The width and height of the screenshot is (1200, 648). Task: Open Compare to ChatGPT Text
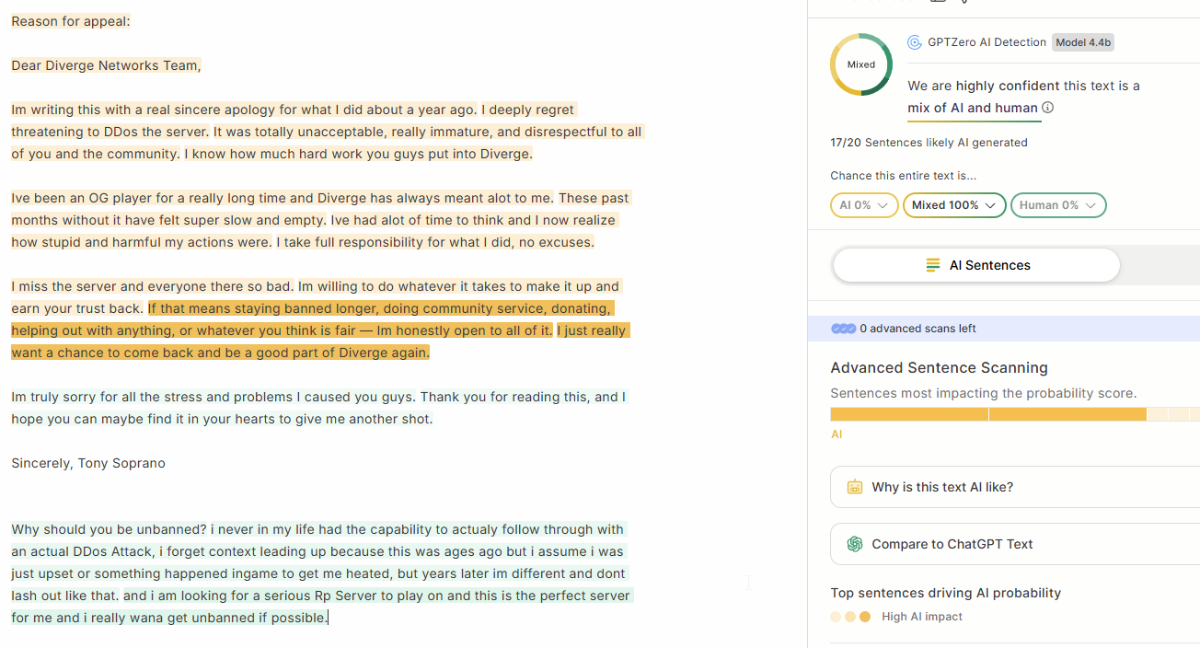tap(952, 544)
